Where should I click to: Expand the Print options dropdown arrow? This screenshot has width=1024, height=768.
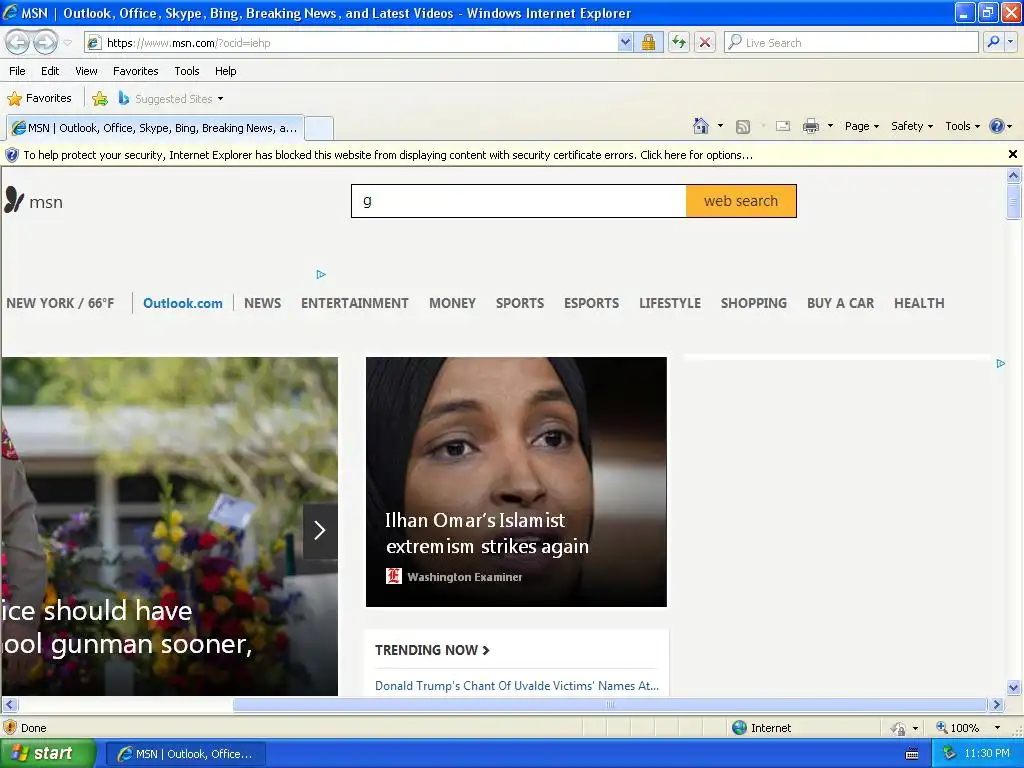[x=830, y=126]
